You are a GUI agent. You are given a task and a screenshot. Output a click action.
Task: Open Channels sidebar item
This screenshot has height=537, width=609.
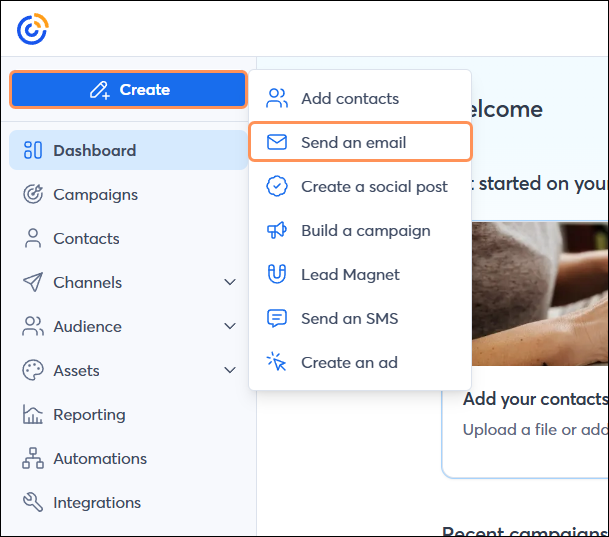point(129,282)
